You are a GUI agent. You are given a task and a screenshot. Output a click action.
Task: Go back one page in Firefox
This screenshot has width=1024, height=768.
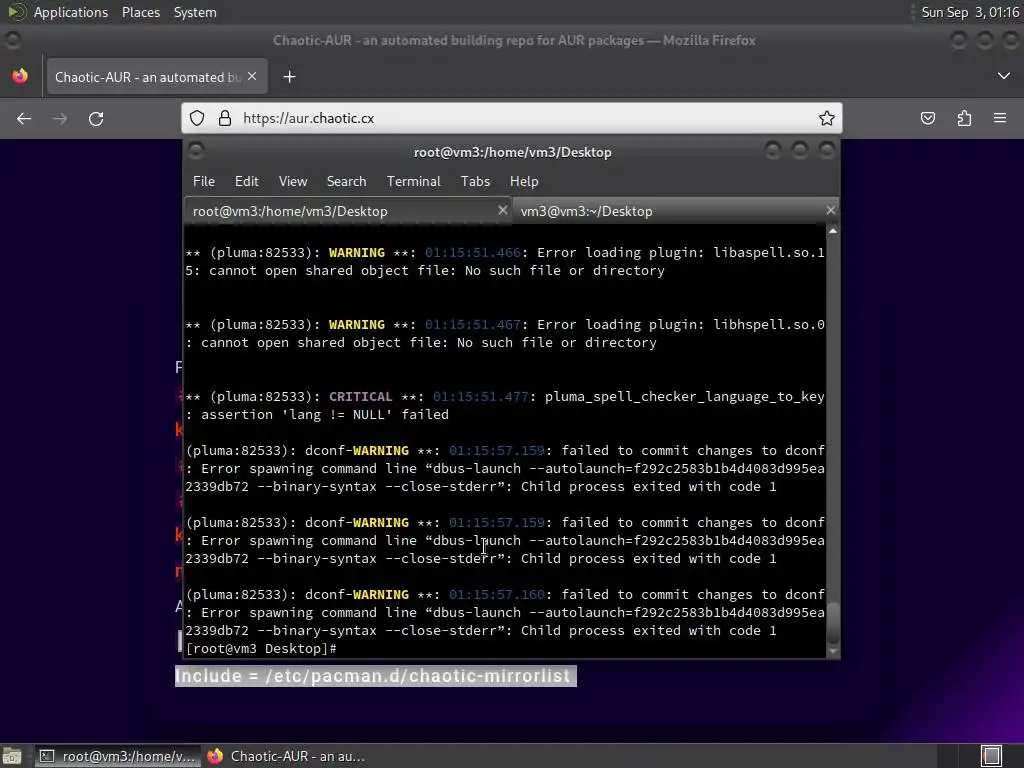click(24, 118)
